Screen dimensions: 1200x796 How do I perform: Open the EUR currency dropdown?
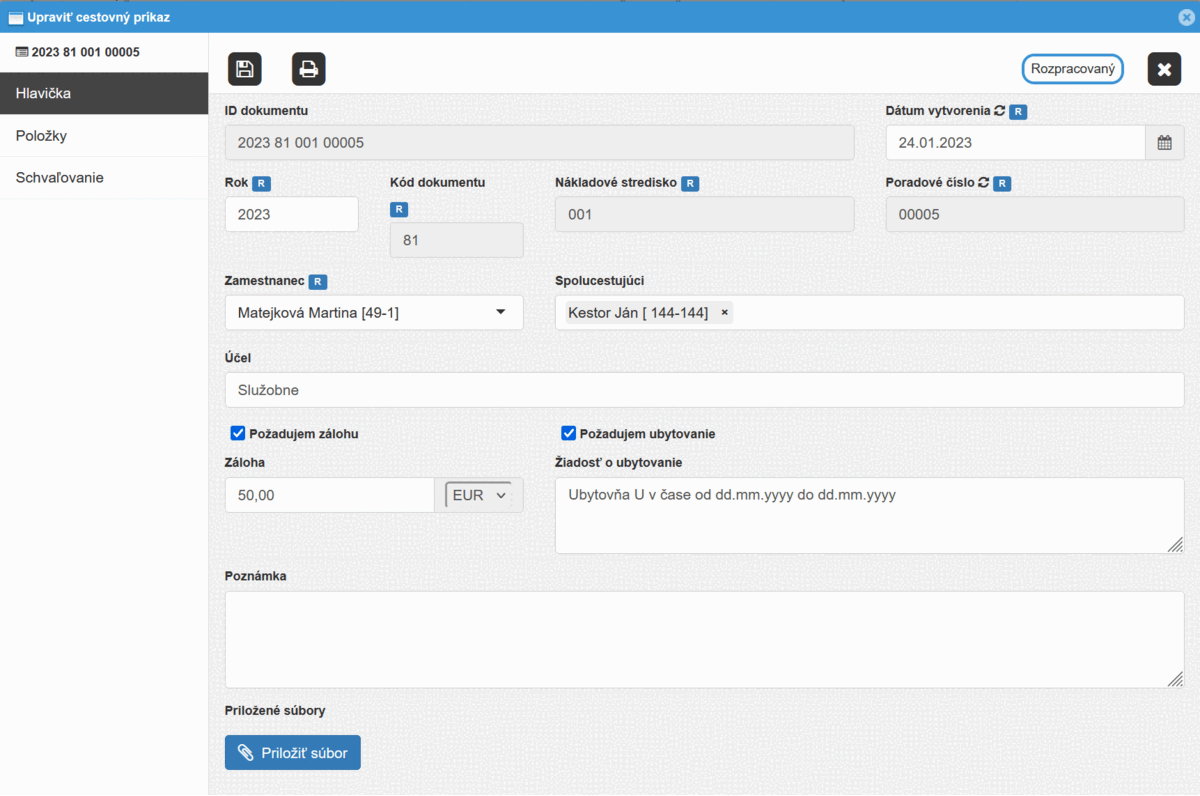click(481, 495)
